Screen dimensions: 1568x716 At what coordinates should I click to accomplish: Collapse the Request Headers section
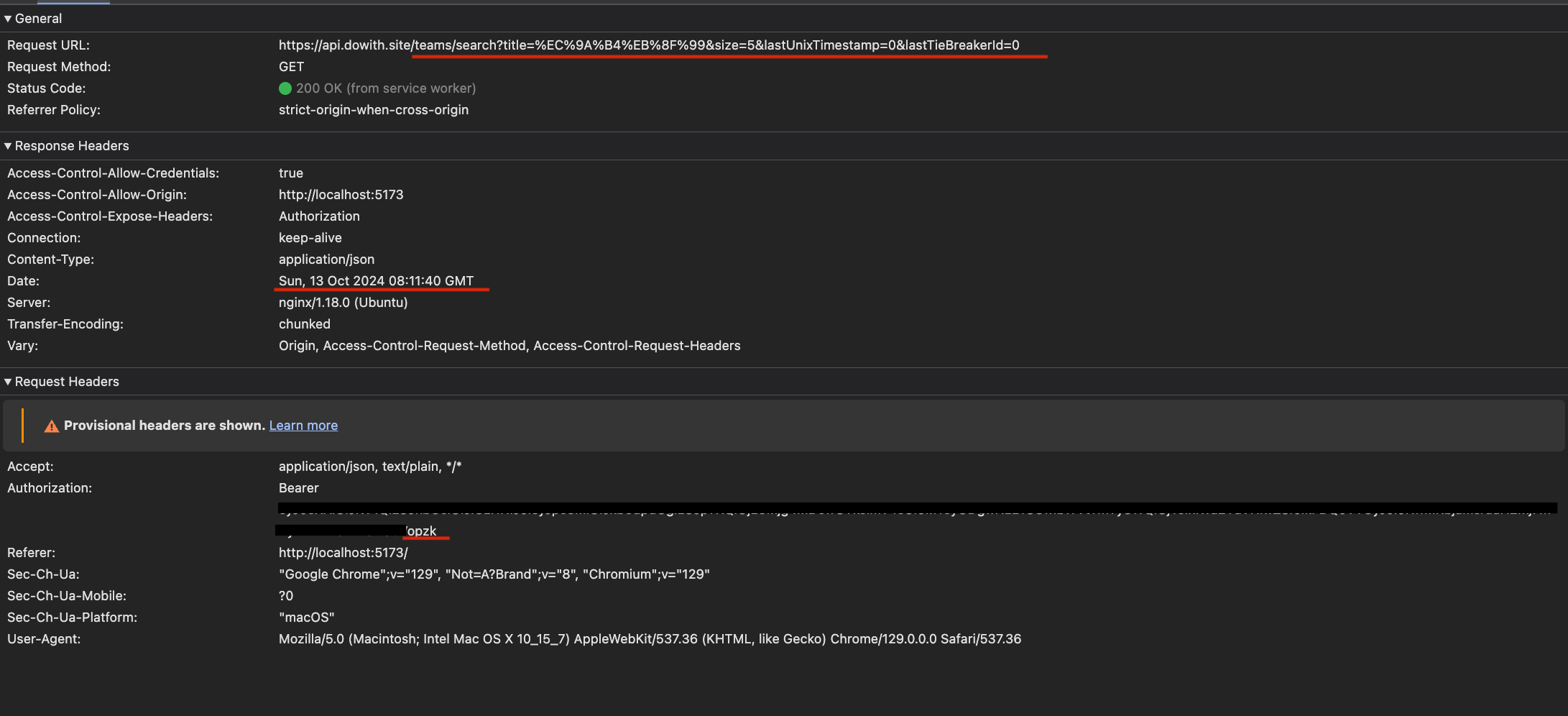9,382
